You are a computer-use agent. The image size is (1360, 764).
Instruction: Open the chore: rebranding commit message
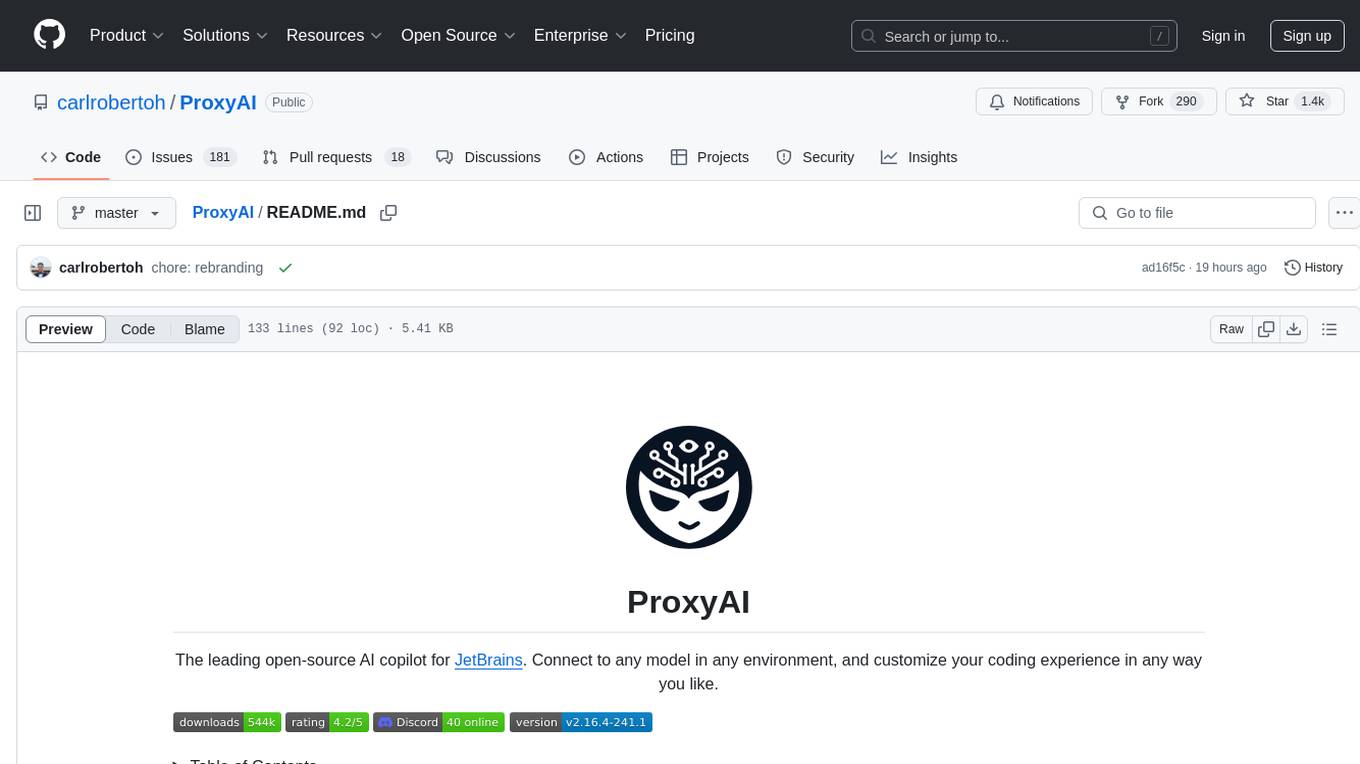207,268
